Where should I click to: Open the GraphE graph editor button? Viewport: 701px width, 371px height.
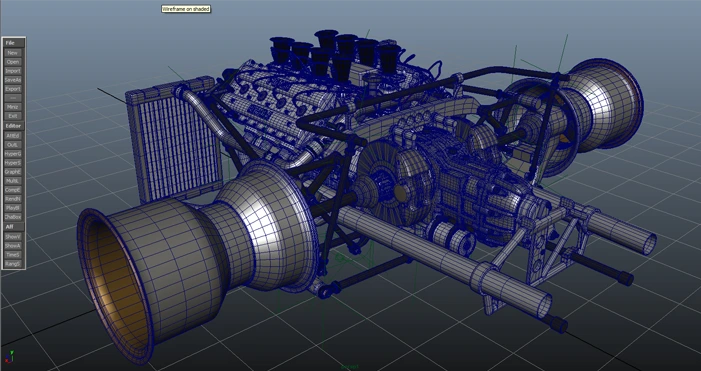(13, 172)
